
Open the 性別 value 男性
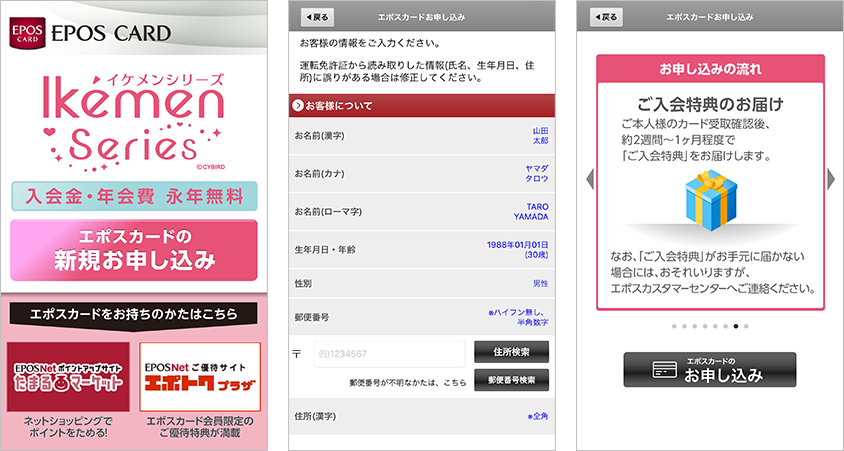click(540, 284)
